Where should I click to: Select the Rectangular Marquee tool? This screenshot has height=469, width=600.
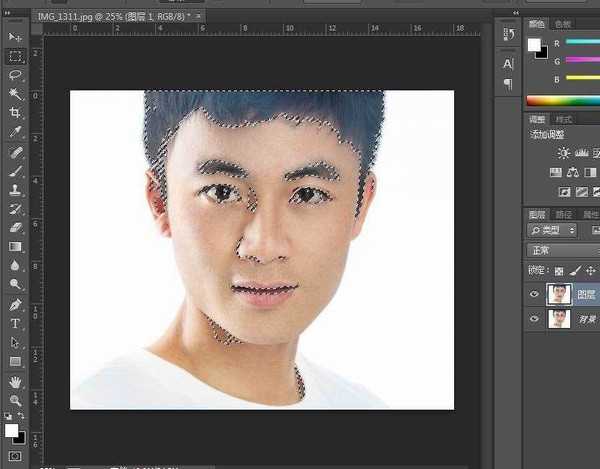click(15, 56)
